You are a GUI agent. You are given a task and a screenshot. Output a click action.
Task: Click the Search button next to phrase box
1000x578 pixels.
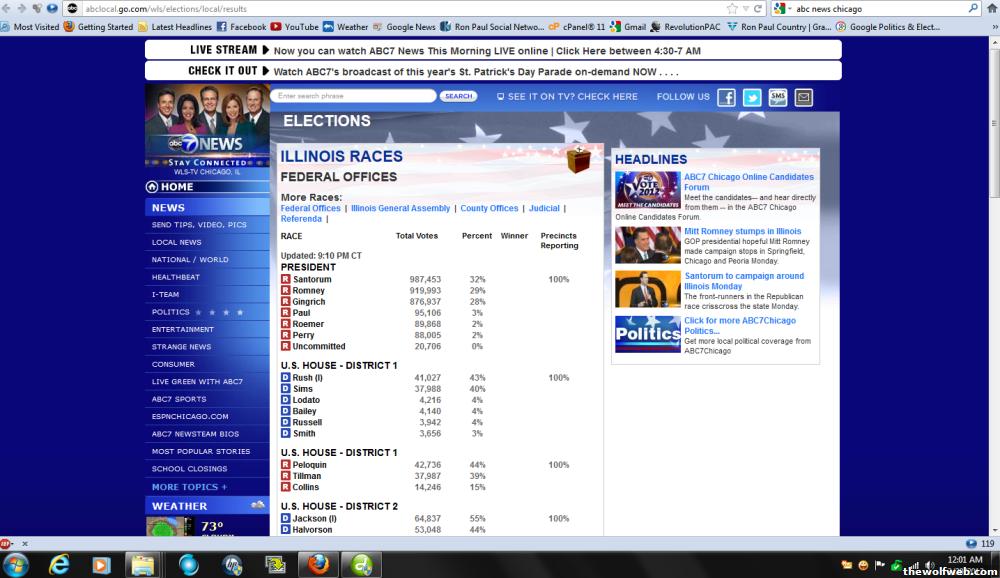[x=458, y=97]
